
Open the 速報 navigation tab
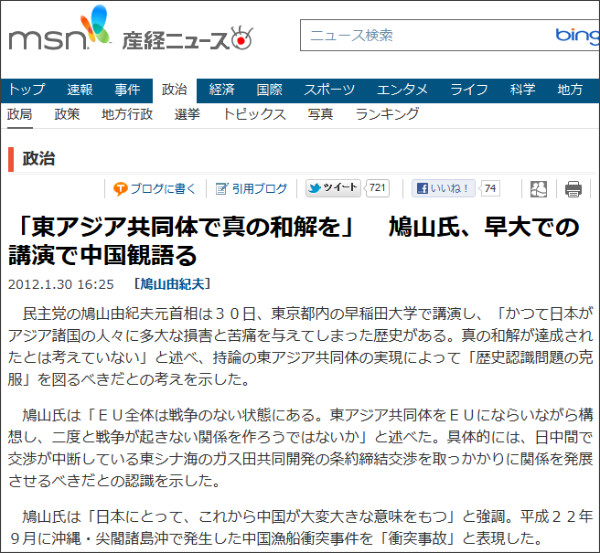(x=80, y=90)
